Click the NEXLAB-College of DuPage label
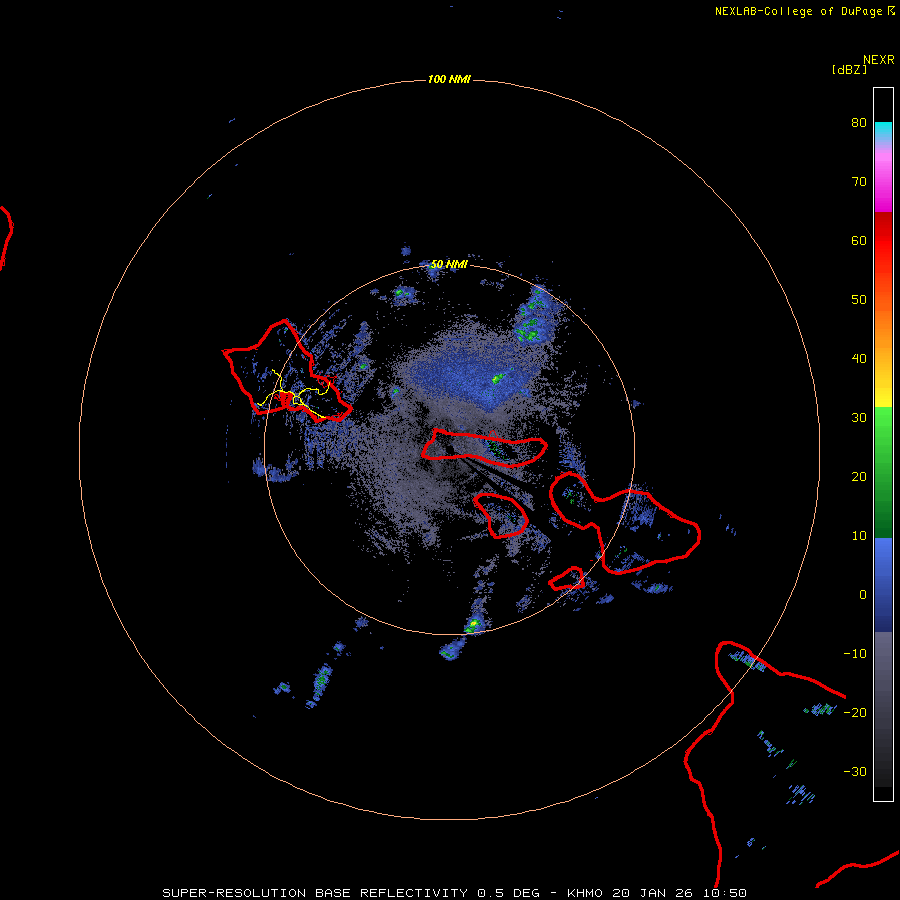 (799, 11)
